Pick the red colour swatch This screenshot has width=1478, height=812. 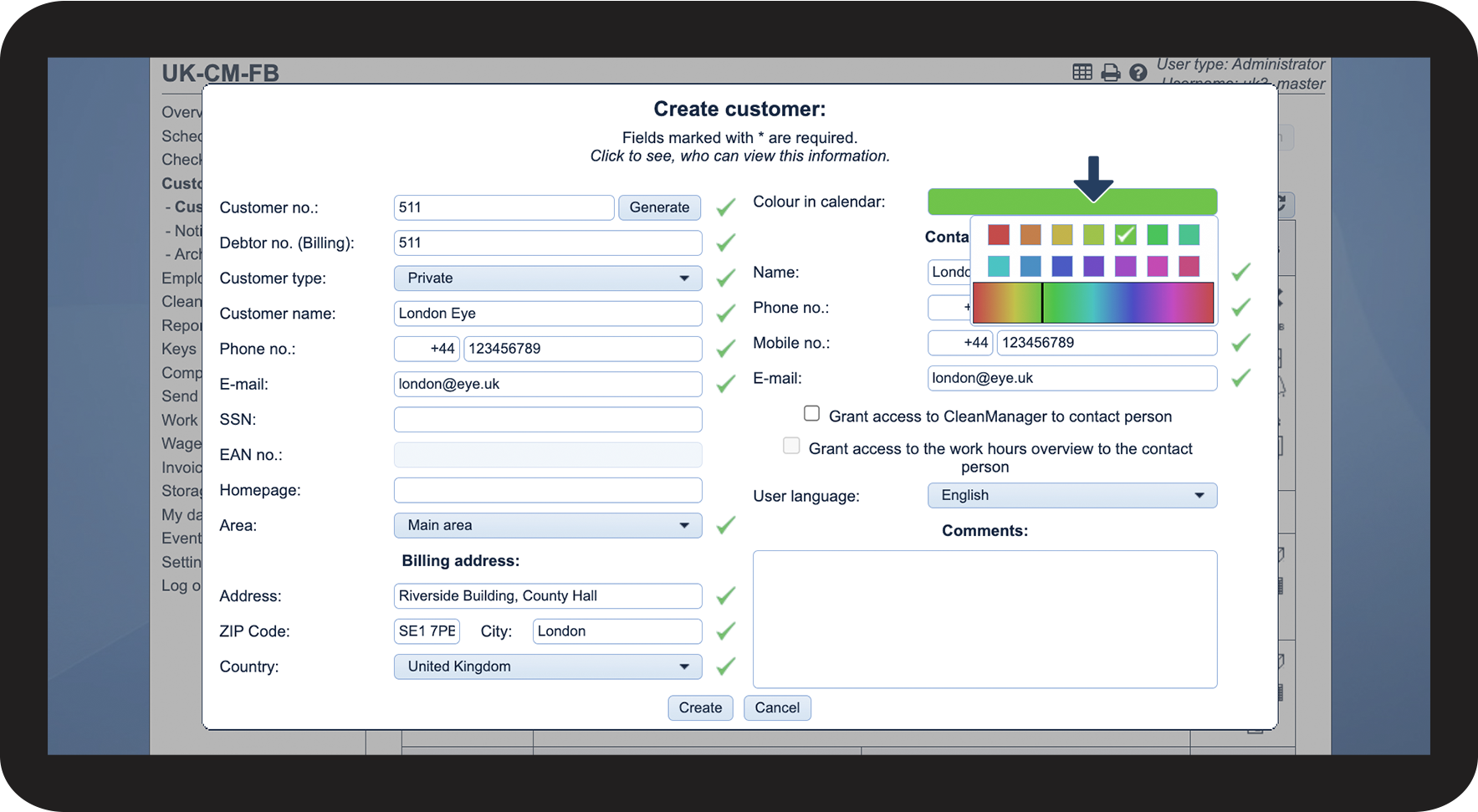pyautogui.click(x=999, y=235)
